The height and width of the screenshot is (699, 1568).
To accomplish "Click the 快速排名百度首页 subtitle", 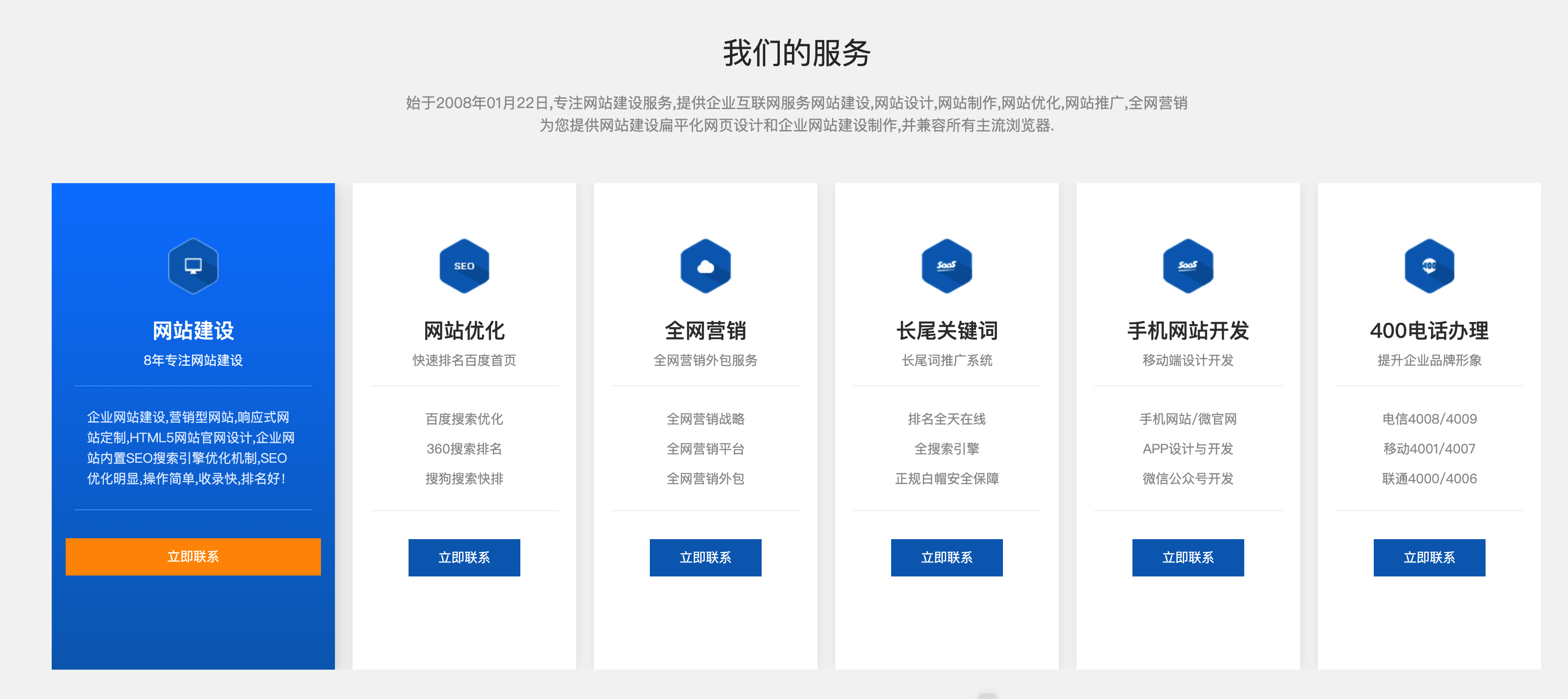I will pos(464,361).
